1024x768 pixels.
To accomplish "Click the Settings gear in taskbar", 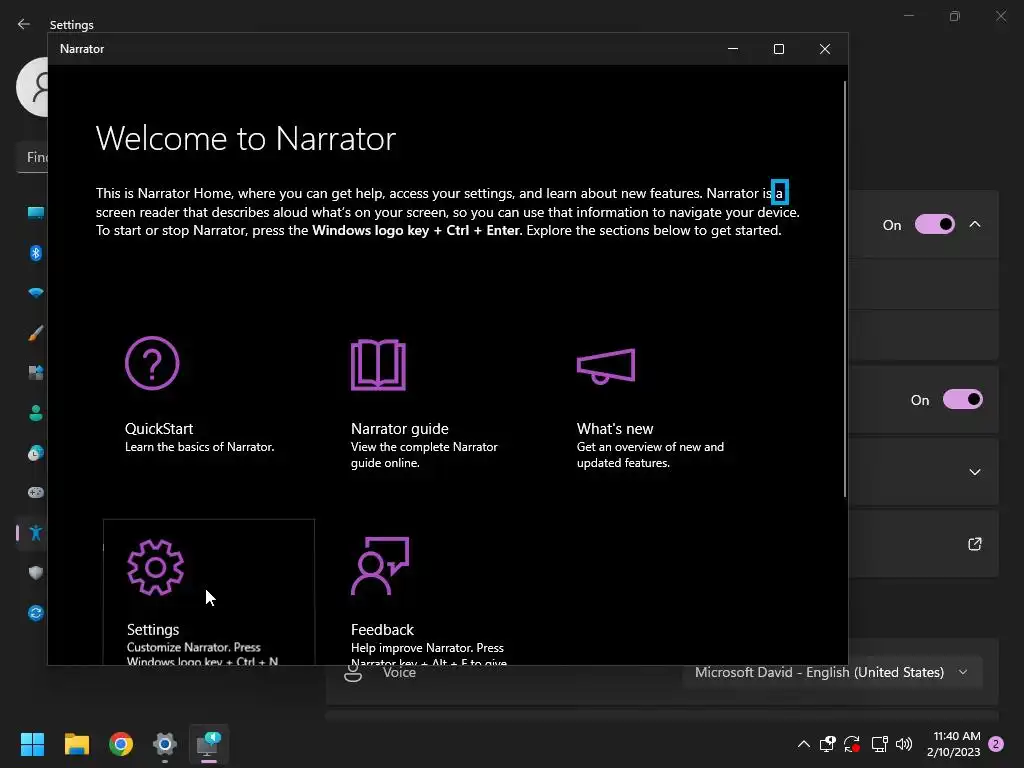I will tap(165, 744).
